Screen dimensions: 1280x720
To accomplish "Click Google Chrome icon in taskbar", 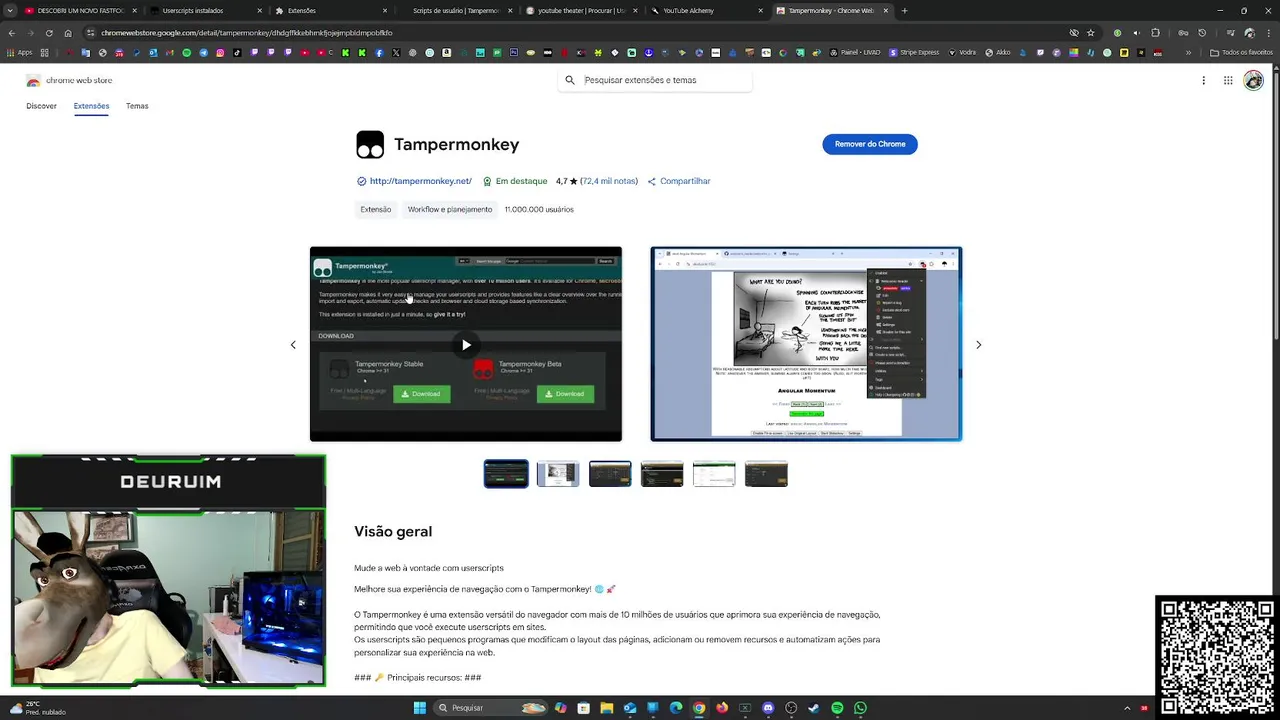I will (699, 708).
